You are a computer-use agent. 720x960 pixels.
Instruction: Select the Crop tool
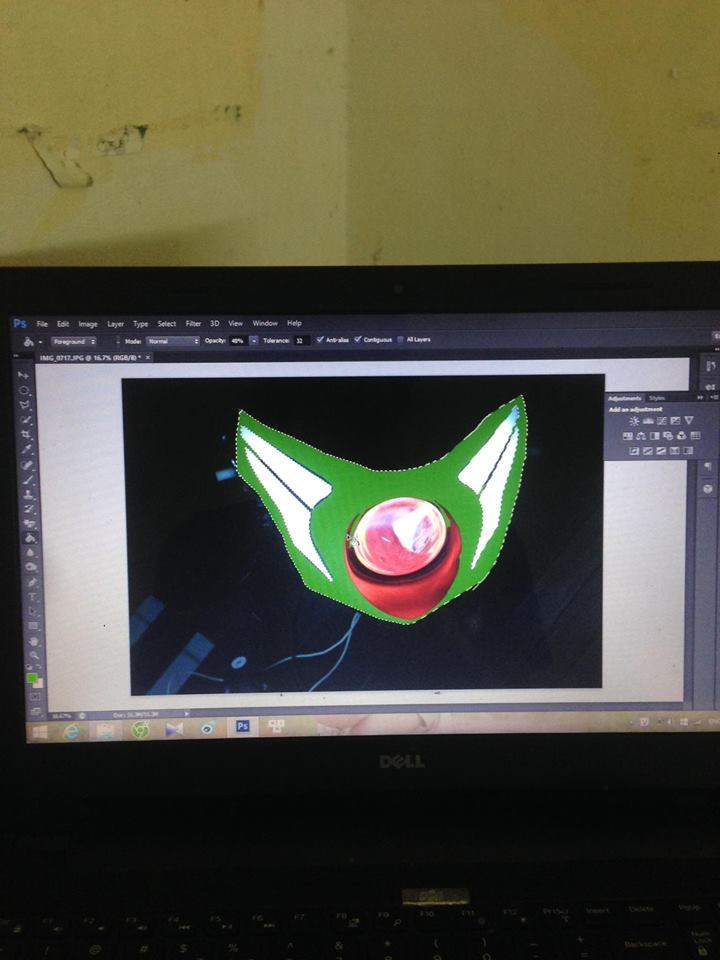(26, 433)
